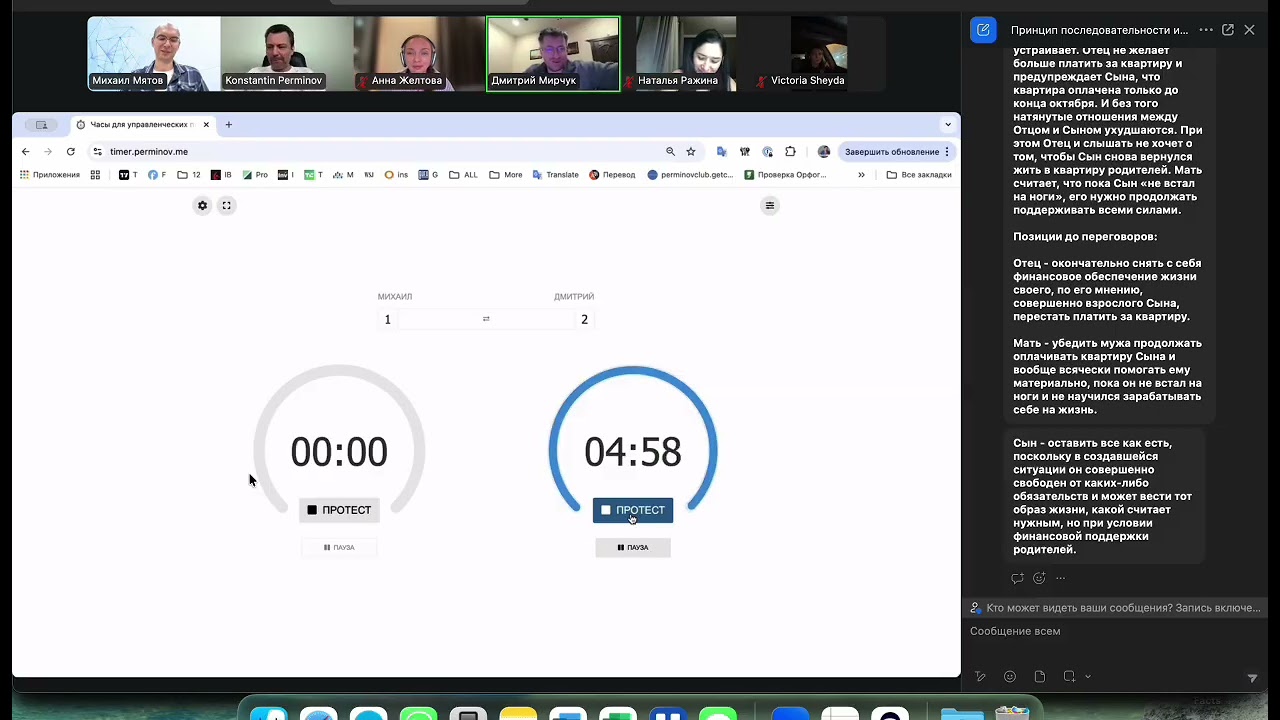Open the IB bookmark
This screenshot has height=720, width=1280.
tap(221, 175)
